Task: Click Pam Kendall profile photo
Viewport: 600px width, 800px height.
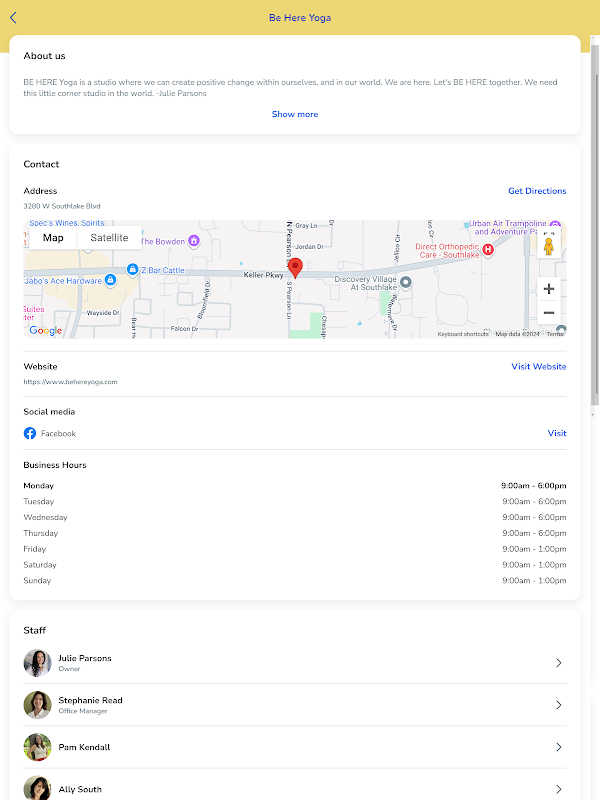Action: pyautogui.click(x=37, y=747)
